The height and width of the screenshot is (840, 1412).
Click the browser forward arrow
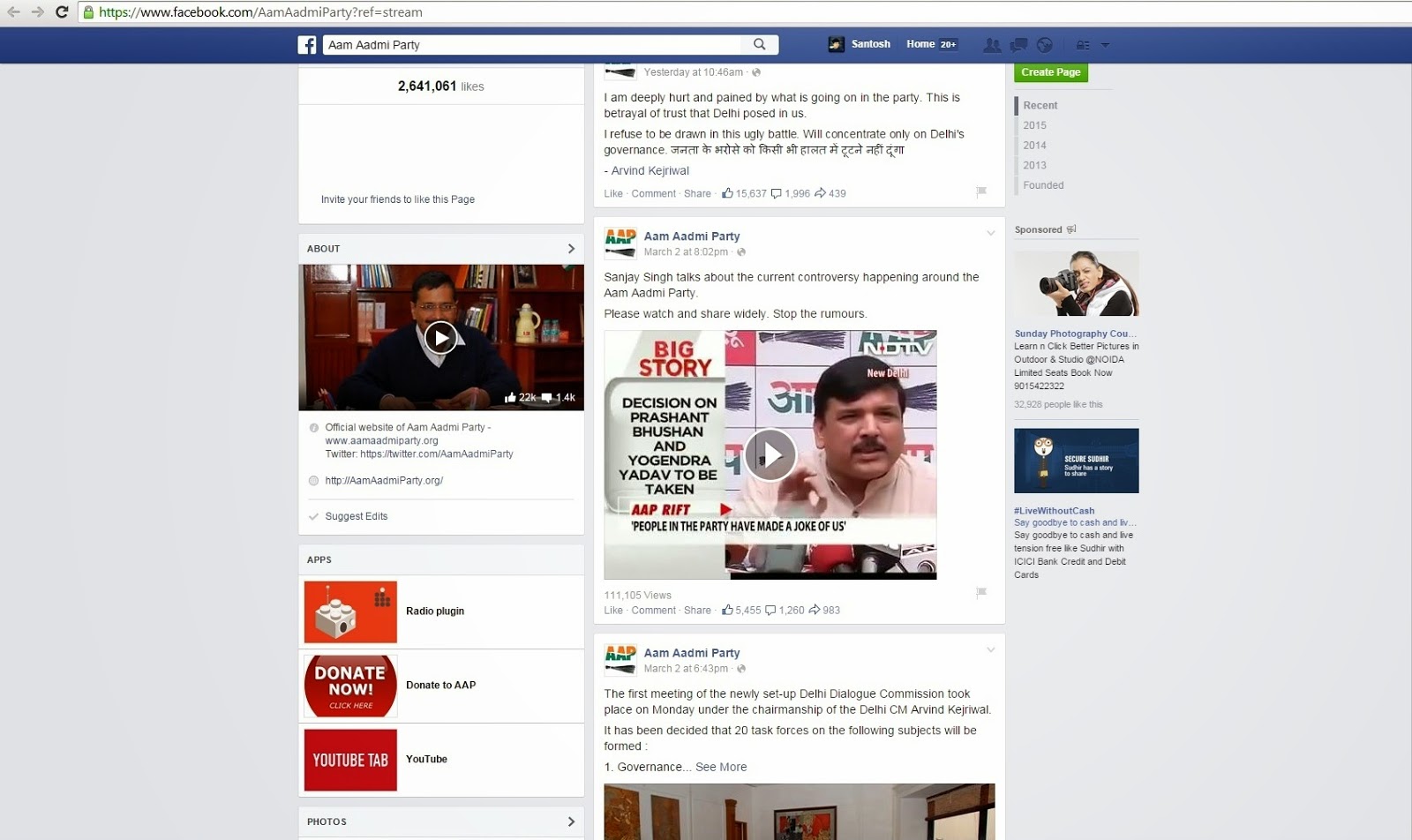[37, 12]
